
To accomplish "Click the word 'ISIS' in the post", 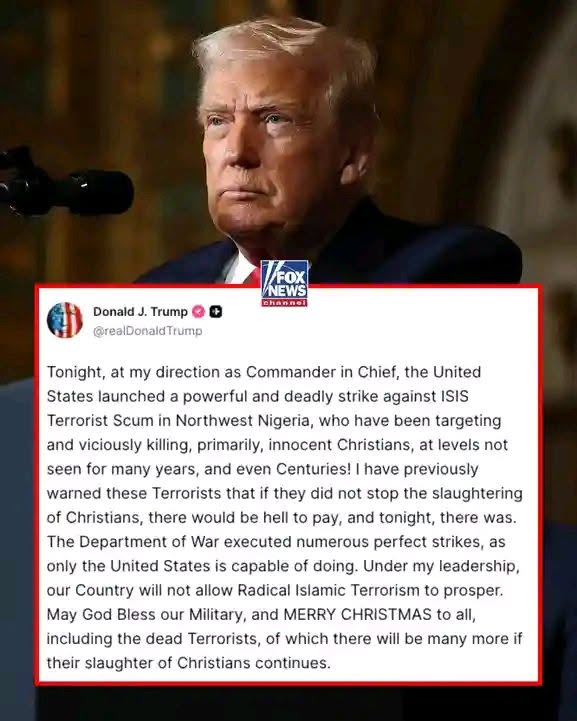I will [455, 396].
